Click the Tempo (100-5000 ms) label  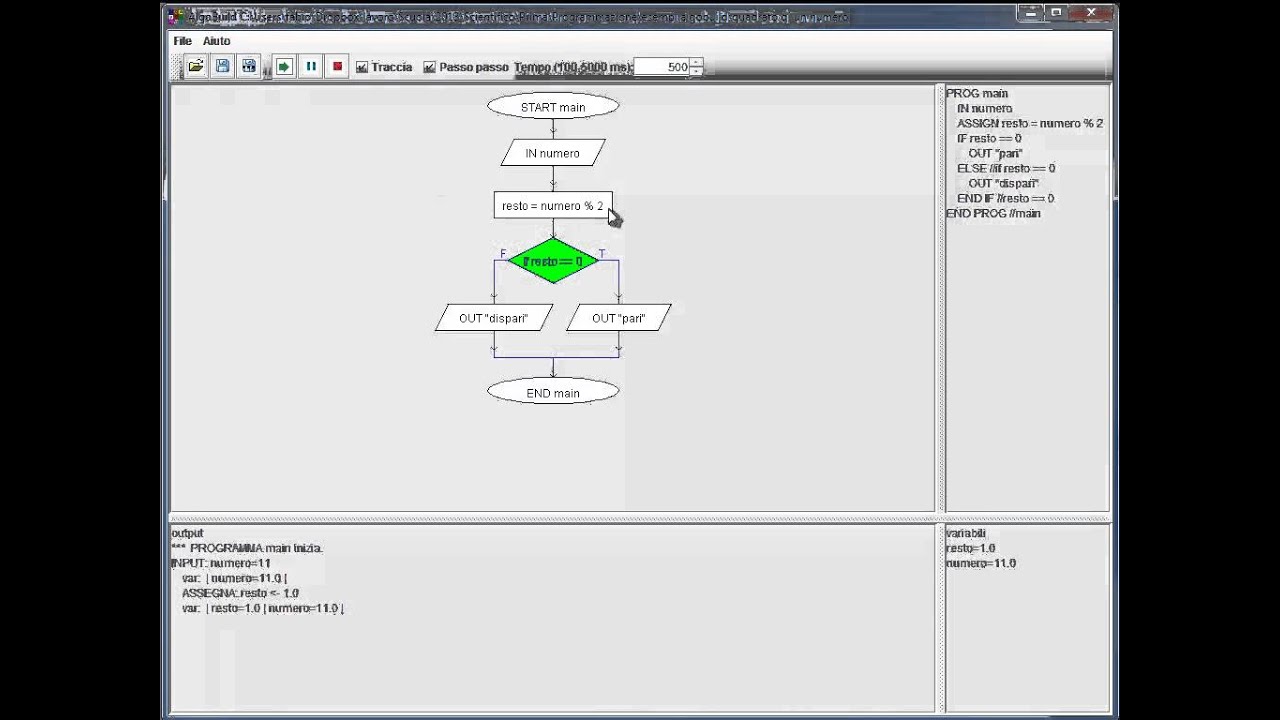[573, 67]
